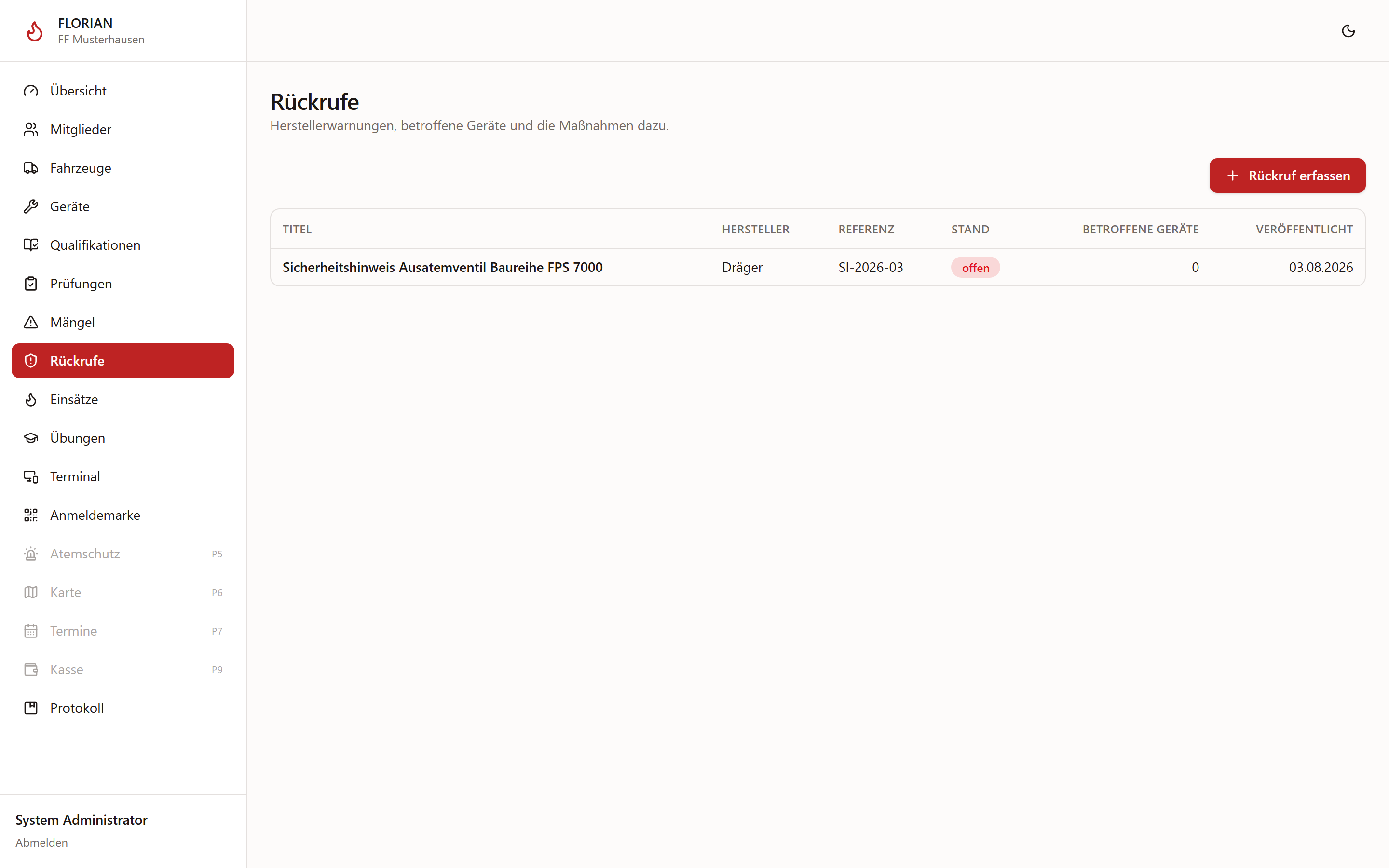Click the Abmelden link

[41, 842]
